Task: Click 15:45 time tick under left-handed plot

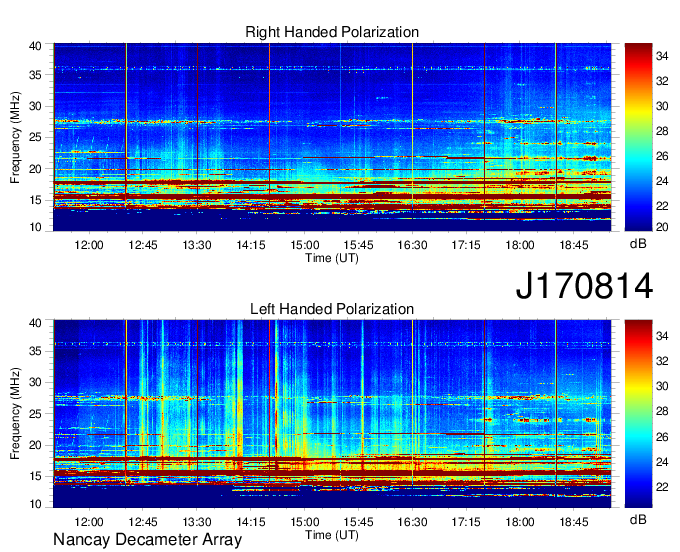Action: tap(358, 522)
